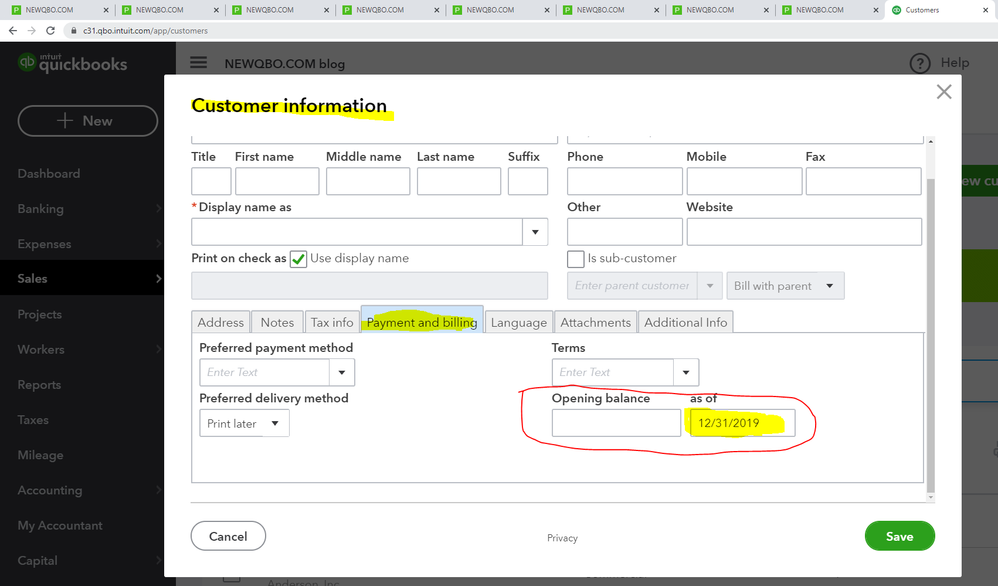The height and width of the screenshot is (586, 998).
Task: Switch to the Address tab
Action: click(x=220, y=322)
